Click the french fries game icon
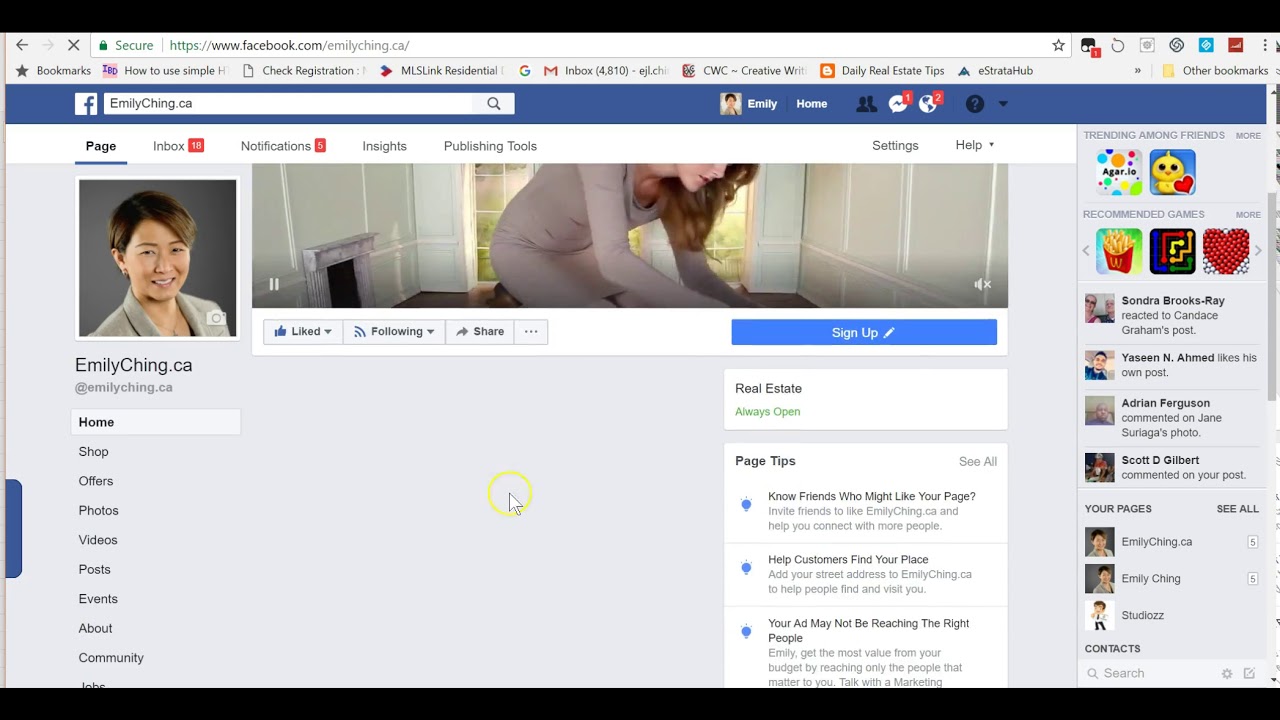The image size is (1280, 720). coord(1119,251)
